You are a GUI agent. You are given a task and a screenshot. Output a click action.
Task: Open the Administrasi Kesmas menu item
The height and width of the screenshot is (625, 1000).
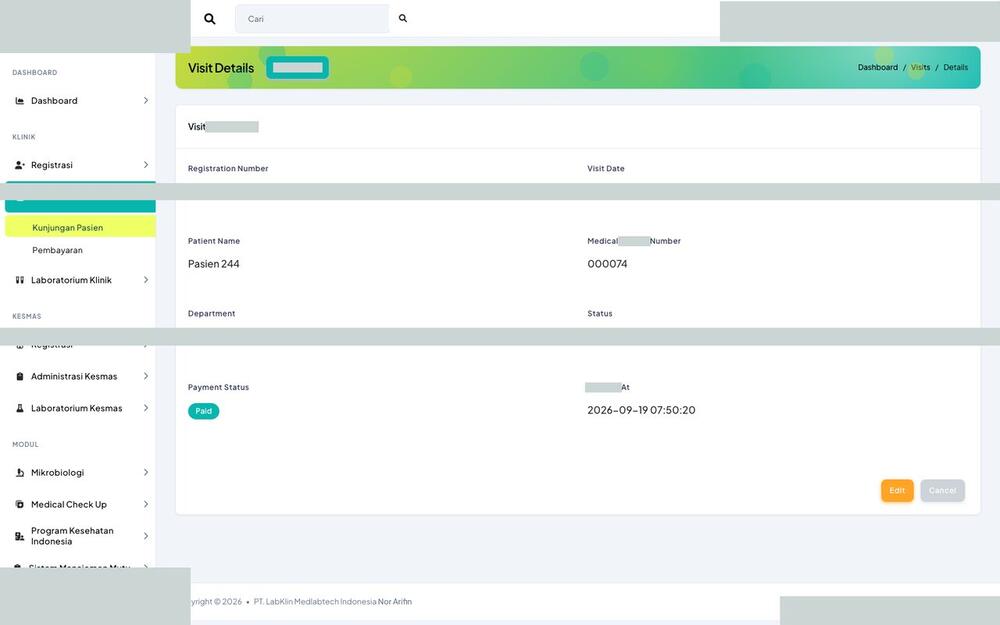tap(80, 376)
